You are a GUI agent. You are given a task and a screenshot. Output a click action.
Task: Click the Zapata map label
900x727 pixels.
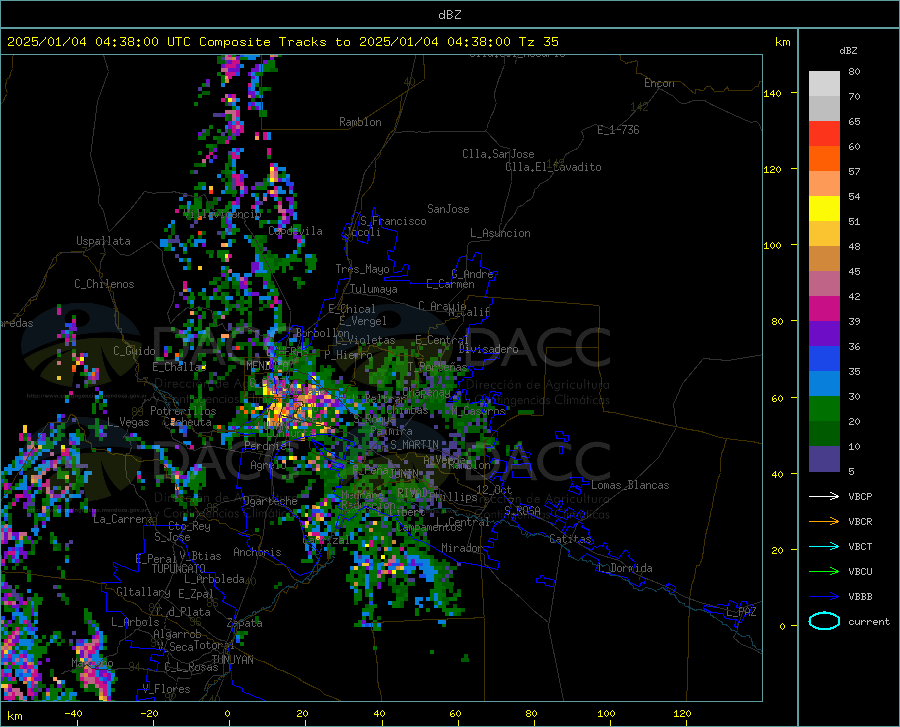click(x=245, y=623)
